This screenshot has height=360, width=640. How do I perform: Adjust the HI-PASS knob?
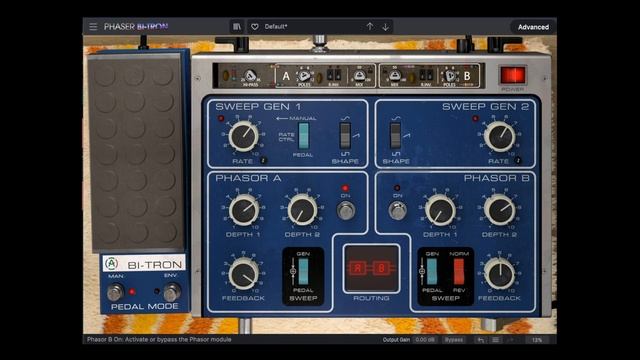251,76
